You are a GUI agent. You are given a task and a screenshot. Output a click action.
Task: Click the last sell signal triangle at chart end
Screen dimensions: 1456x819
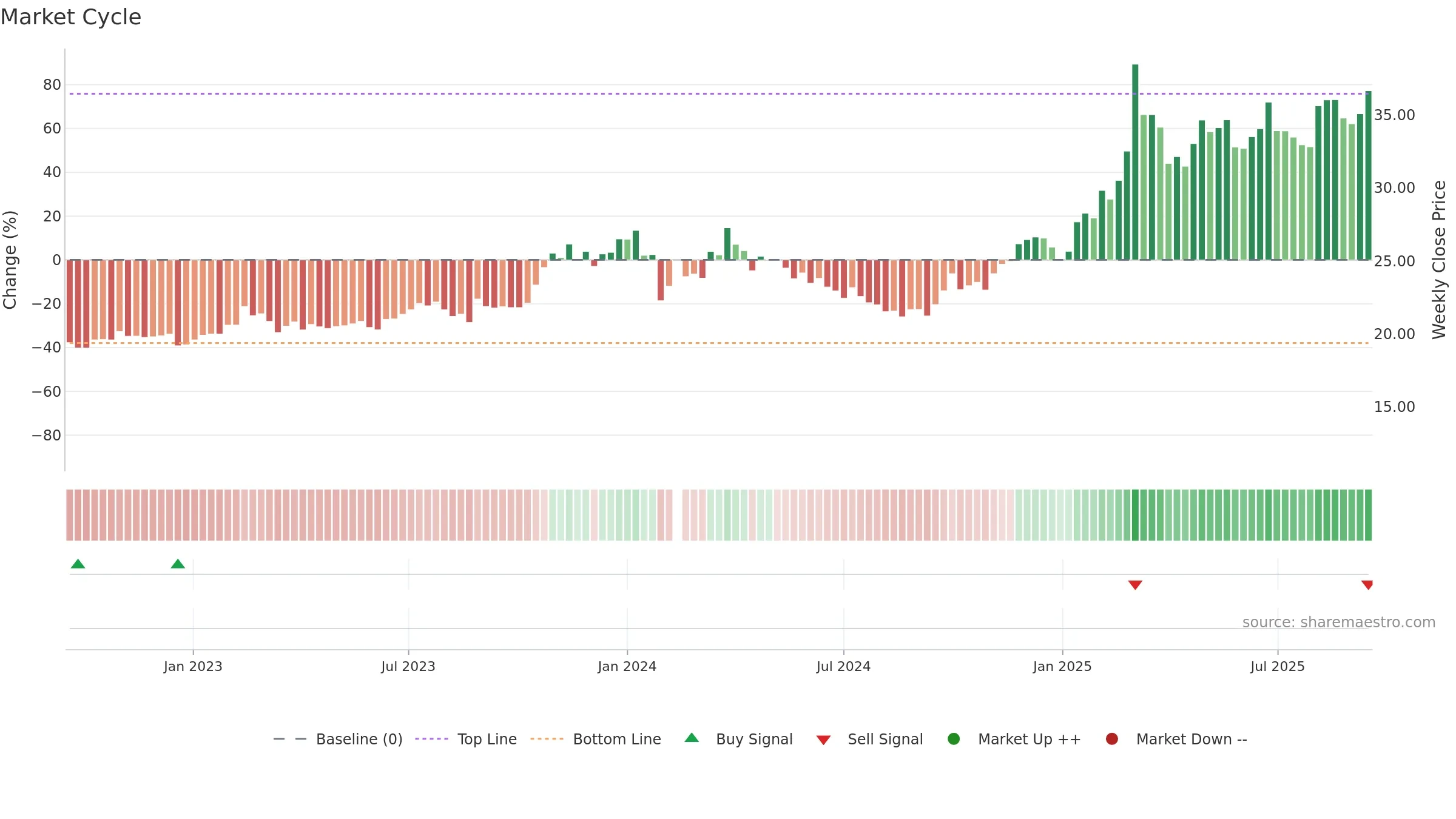pos(1367,585)
